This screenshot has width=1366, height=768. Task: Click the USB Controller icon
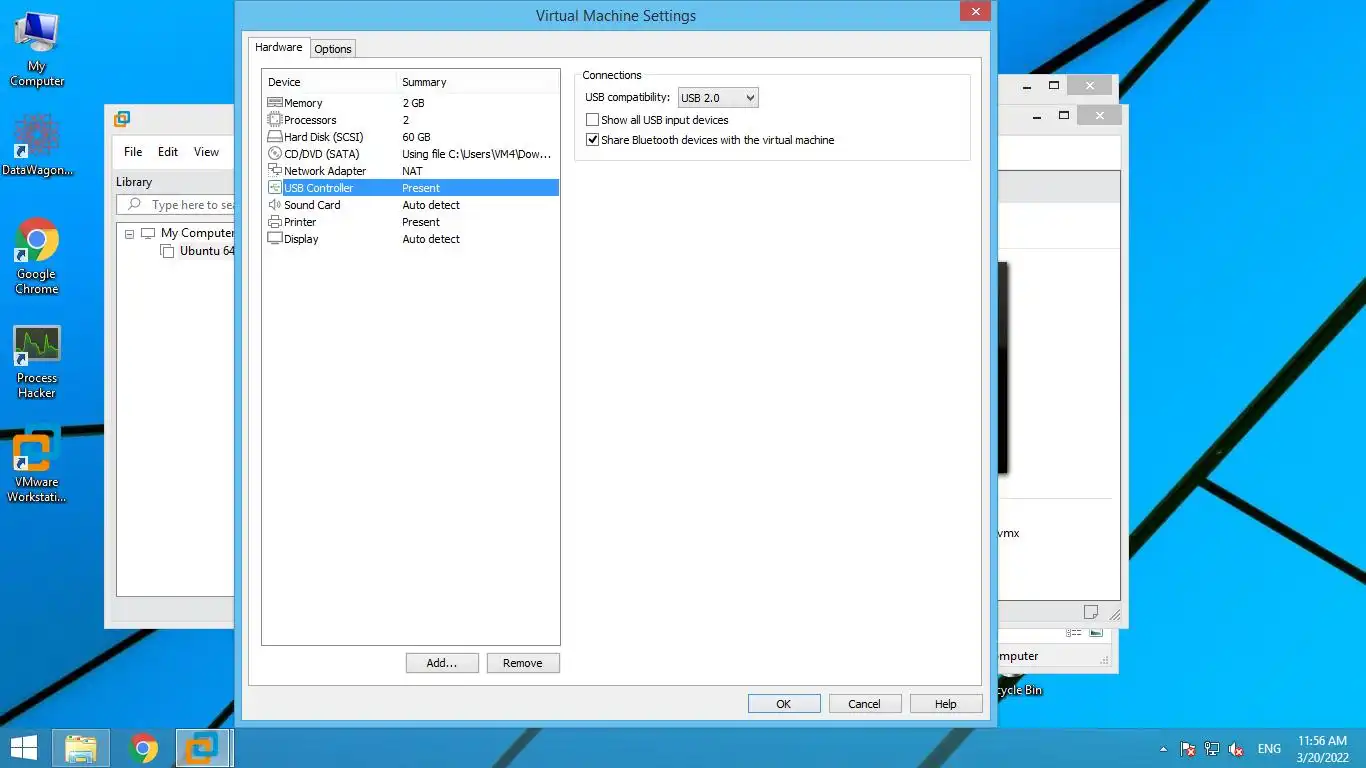pos(275,188)
